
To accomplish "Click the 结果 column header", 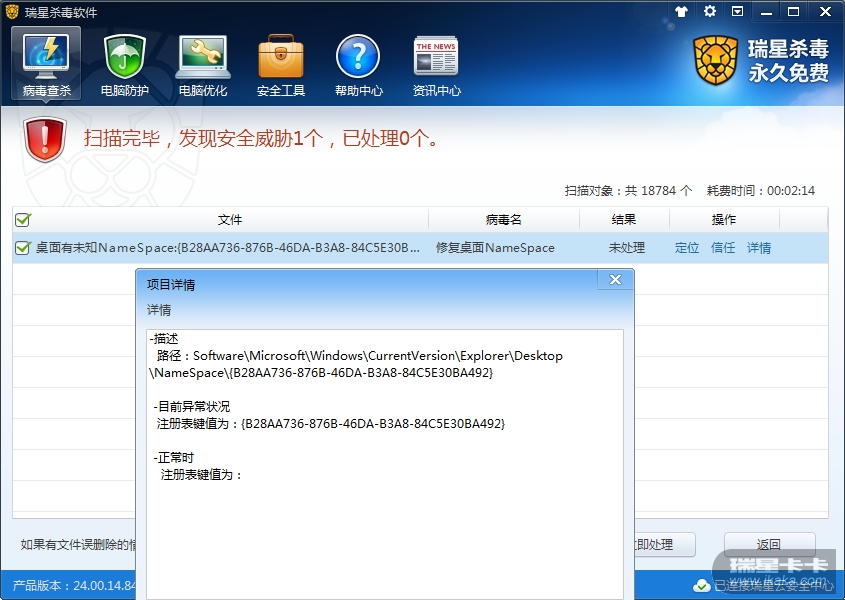I will 624,219.
